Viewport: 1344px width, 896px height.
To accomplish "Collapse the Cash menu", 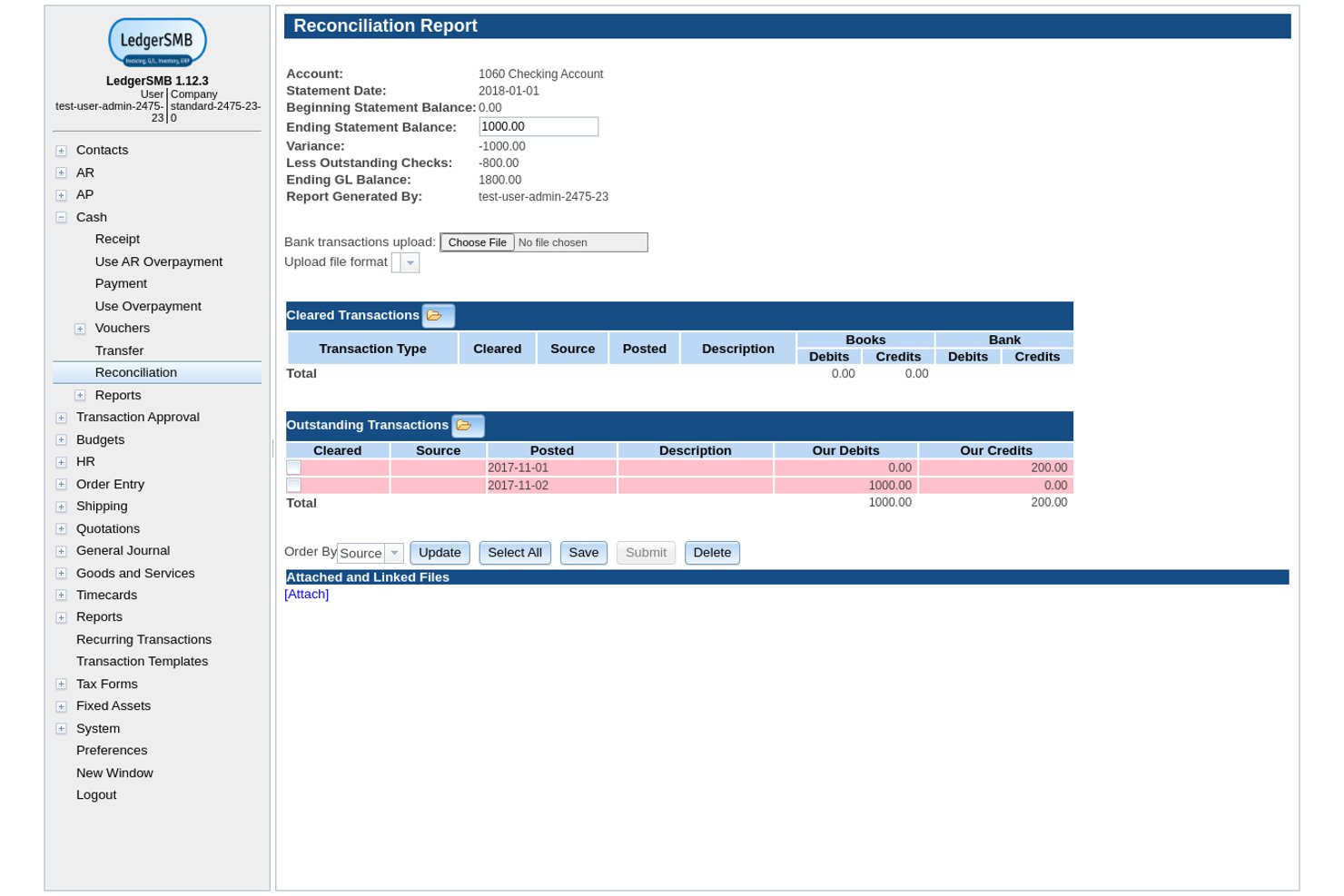I will click(61, 217).
